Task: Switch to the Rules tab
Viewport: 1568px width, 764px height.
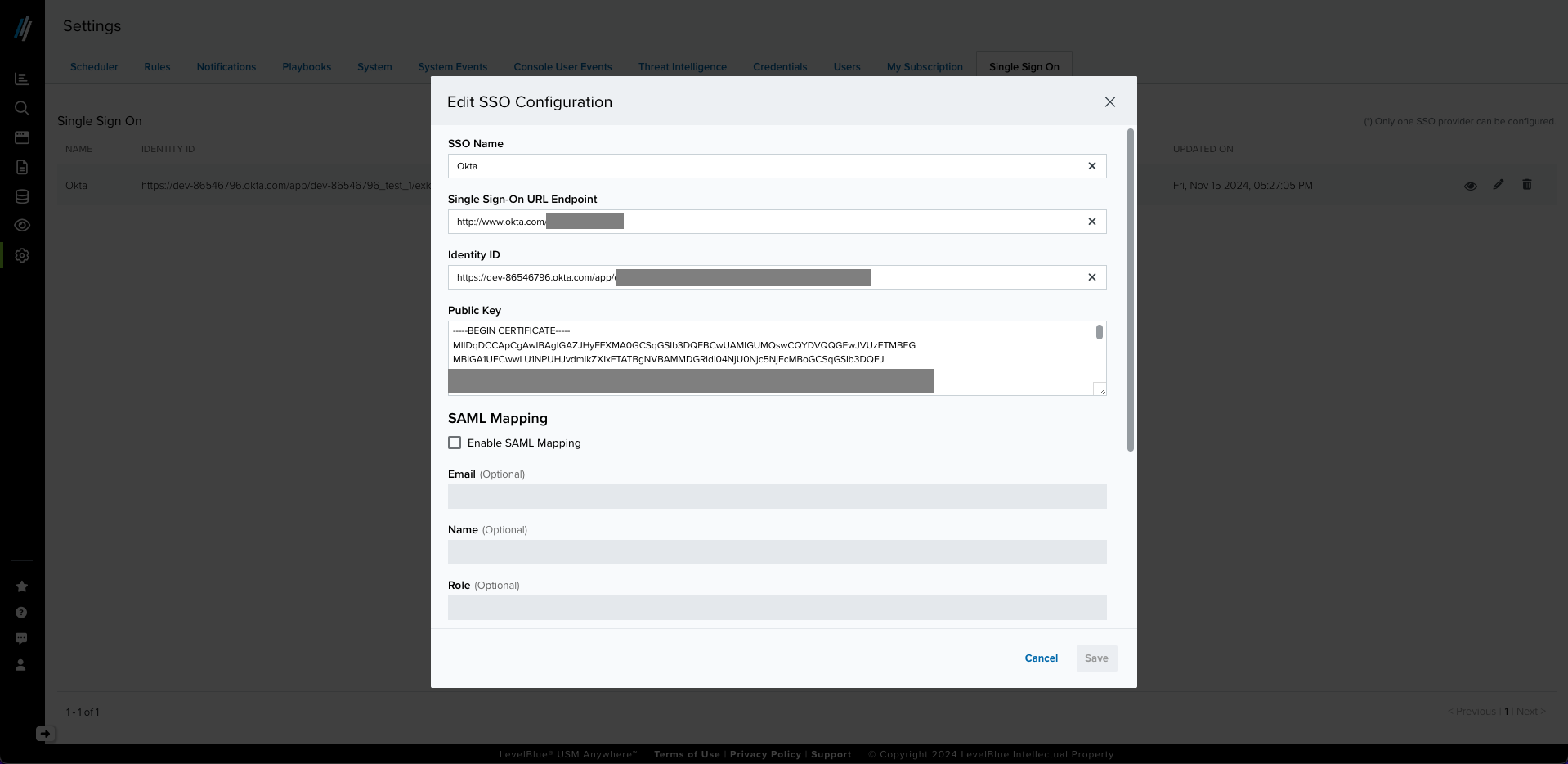Action: 157,67
